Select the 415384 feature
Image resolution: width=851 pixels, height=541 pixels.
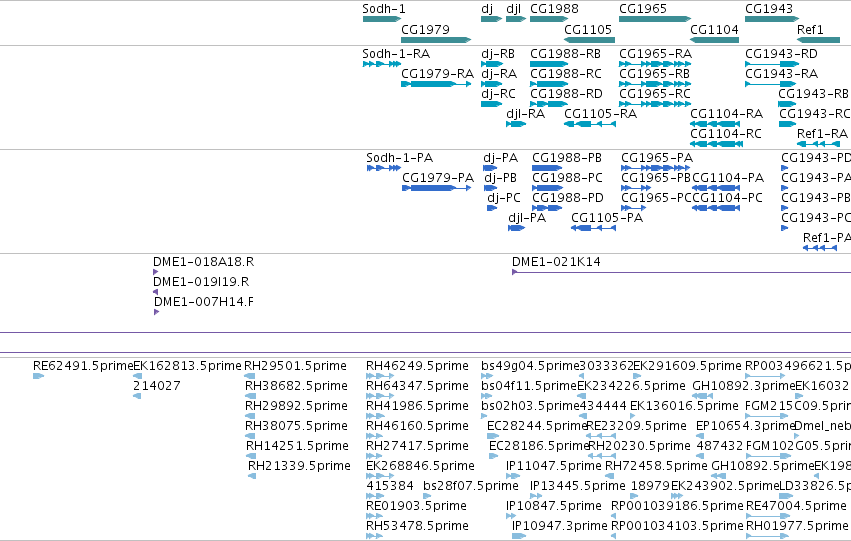click(x=390, y=486)
